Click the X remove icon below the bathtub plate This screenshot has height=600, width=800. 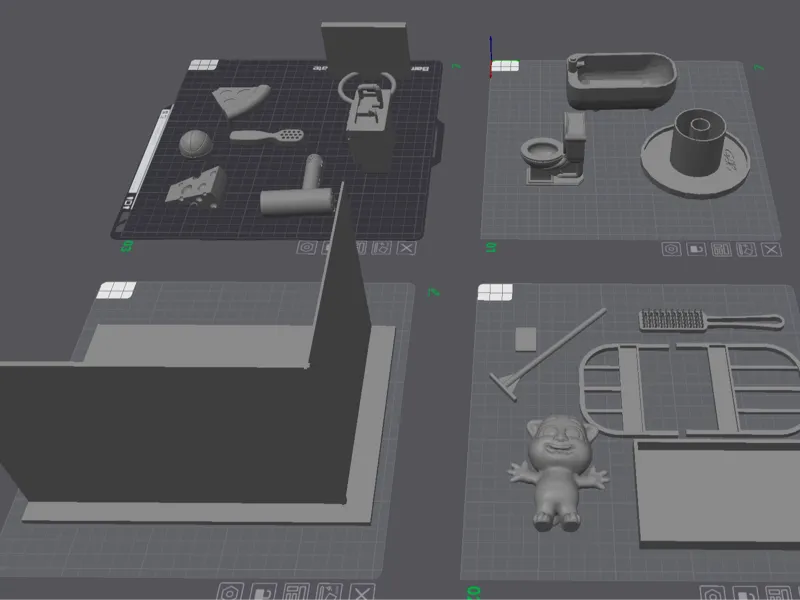pyautogui.click(x=771, y=249)
